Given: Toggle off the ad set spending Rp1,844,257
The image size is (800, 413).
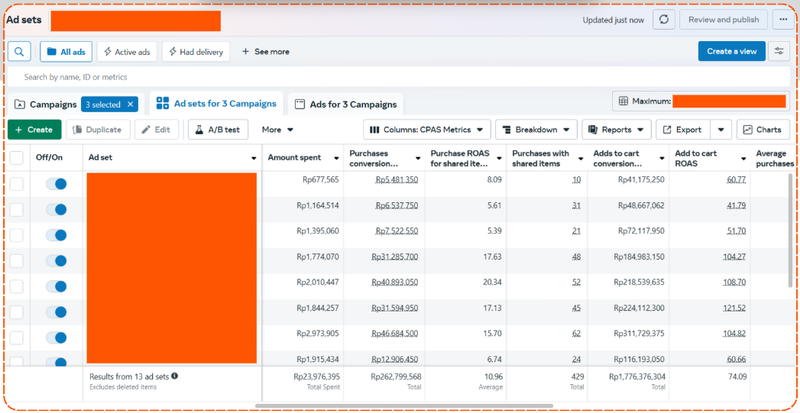Looking at the screenshot, I should 56,312.
